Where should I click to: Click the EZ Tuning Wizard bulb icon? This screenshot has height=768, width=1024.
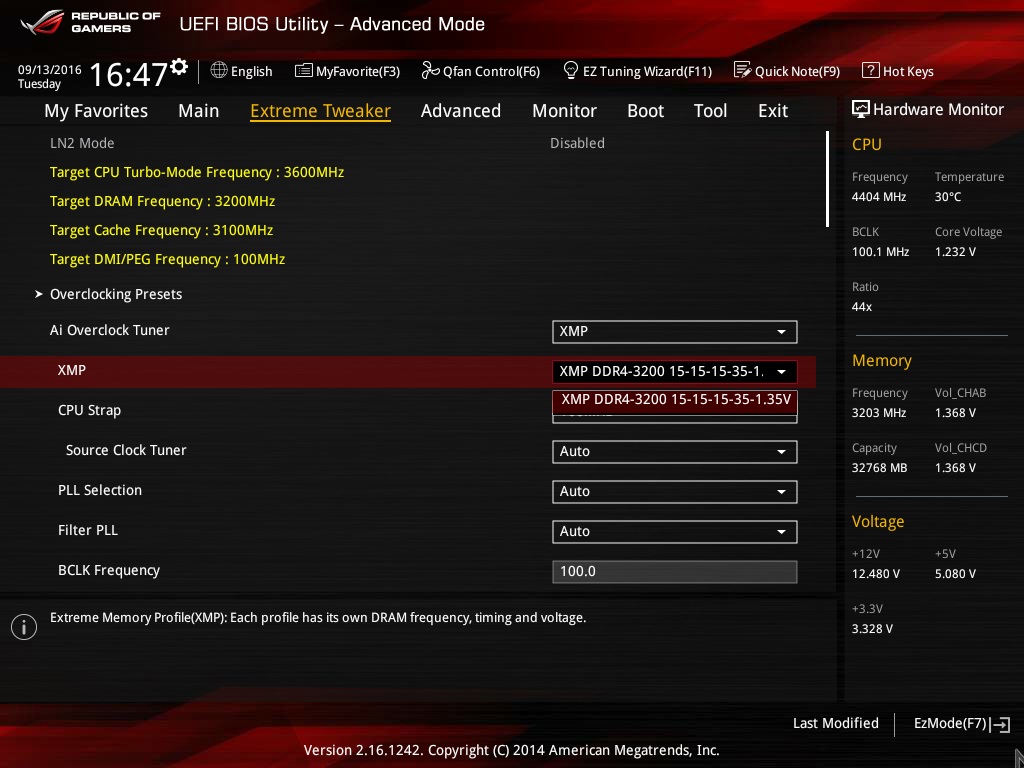tap(571, 70)
